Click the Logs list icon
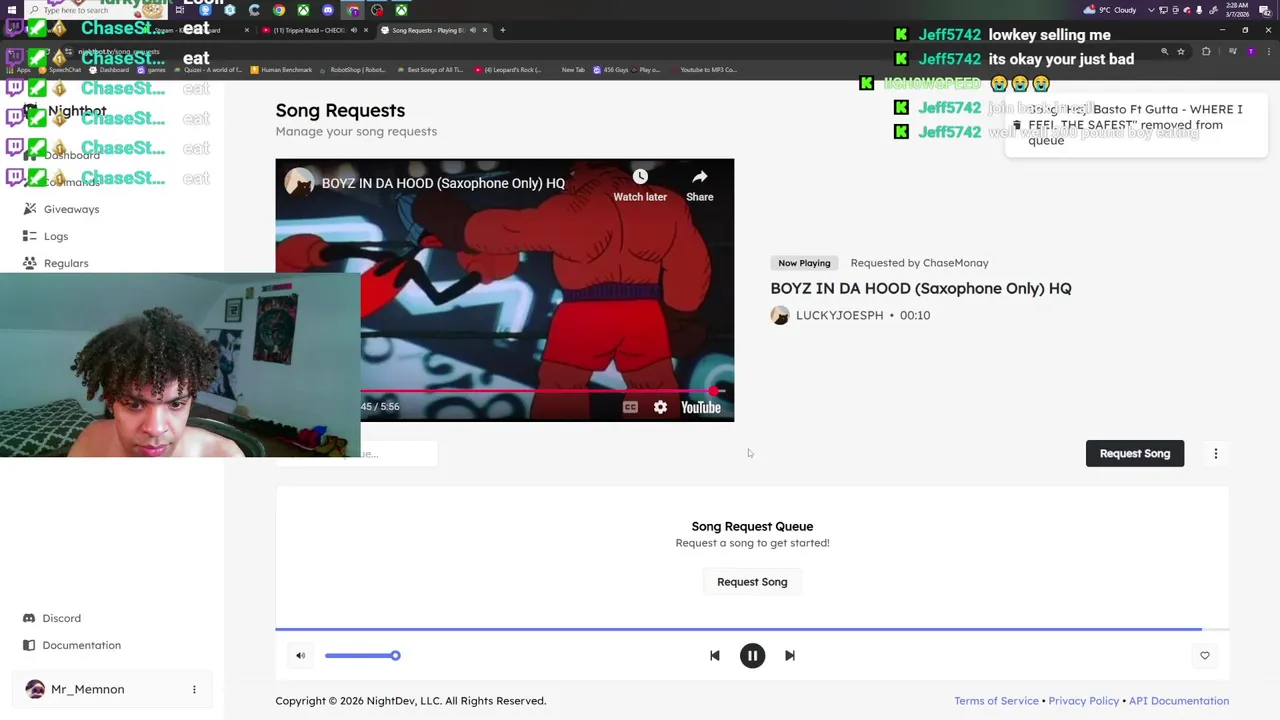This screenshot has width=1280, height=720. coord(29,236)
